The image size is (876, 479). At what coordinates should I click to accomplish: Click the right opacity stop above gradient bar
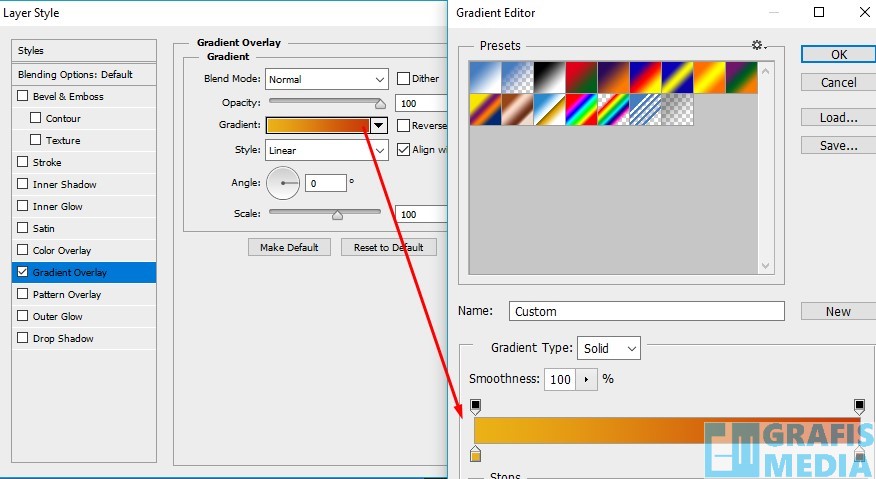pos(859,406)
